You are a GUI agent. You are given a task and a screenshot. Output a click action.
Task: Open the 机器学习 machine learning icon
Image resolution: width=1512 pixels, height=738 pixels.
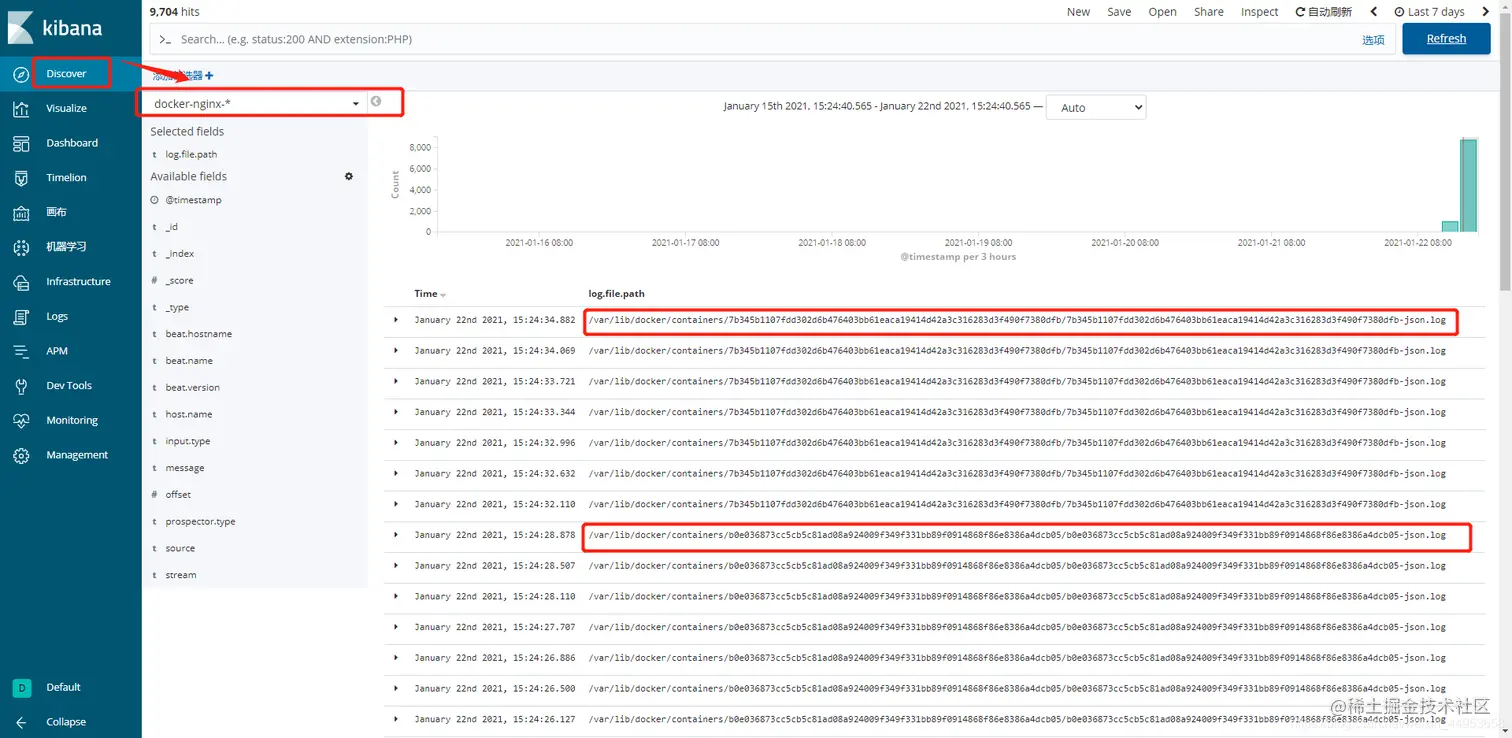tap(21, 247)
